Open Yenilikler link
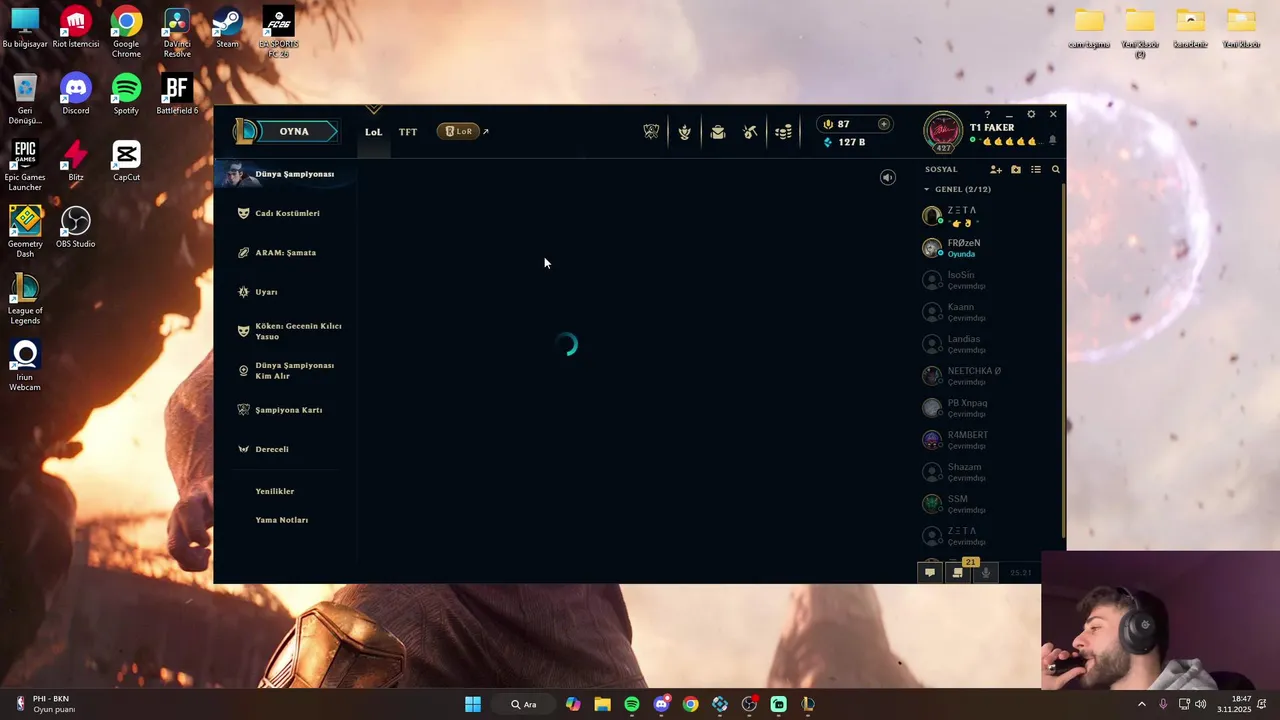 275,491
